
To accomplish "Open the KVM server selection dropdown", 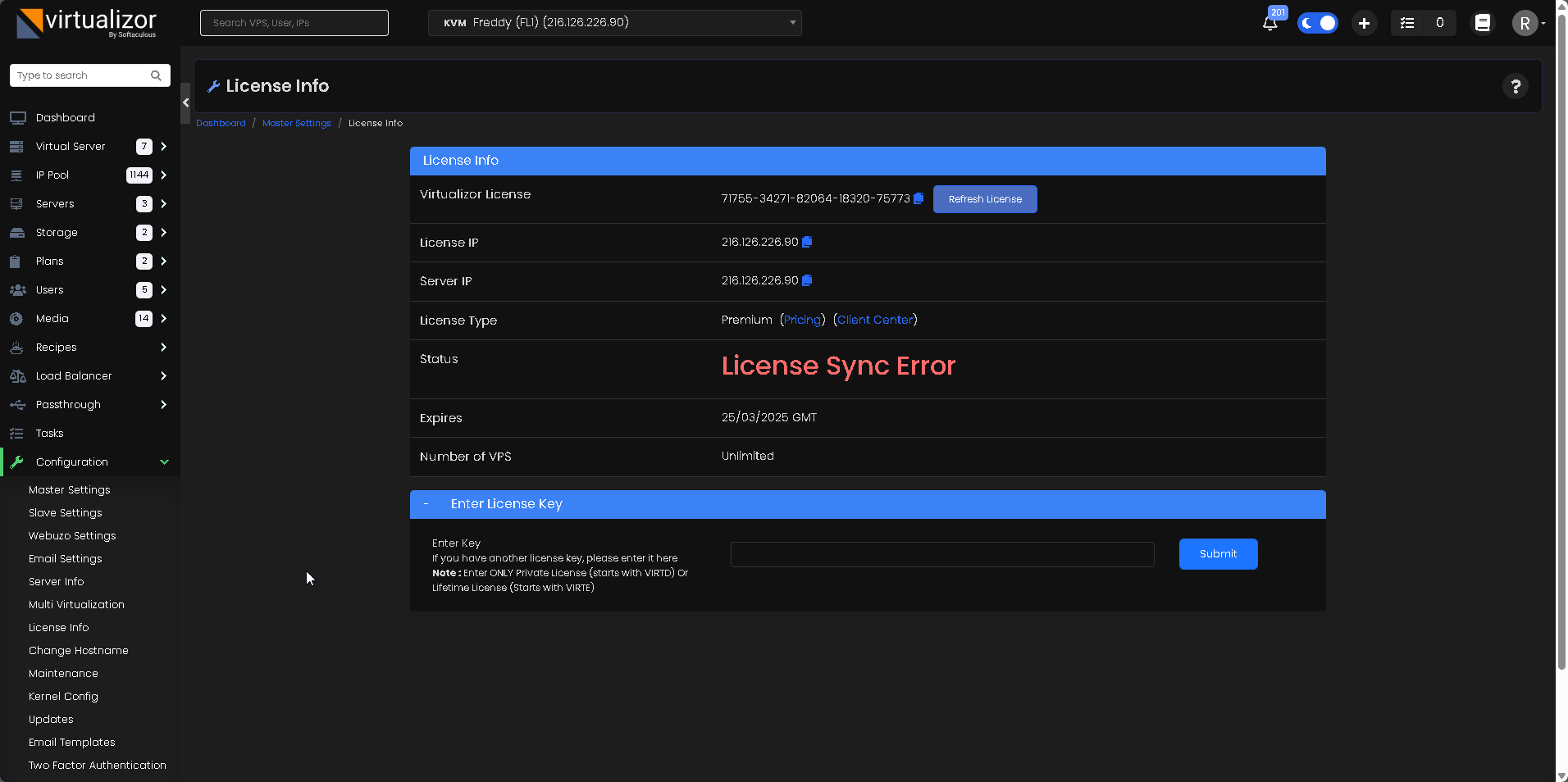I will [x=614, y=23].
